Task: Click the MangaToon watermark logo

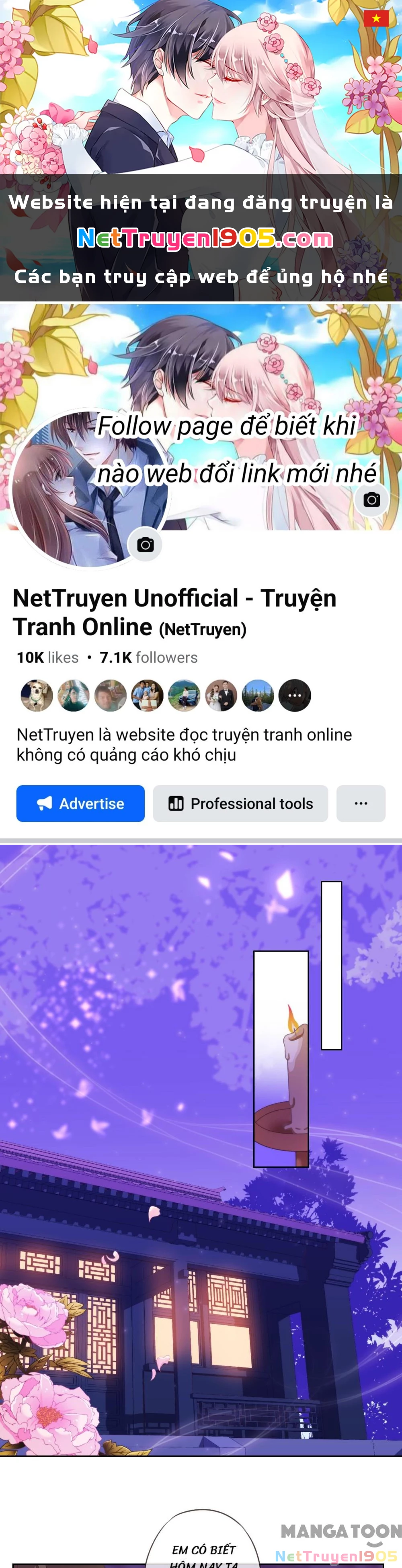Action: pos(340,1531)
